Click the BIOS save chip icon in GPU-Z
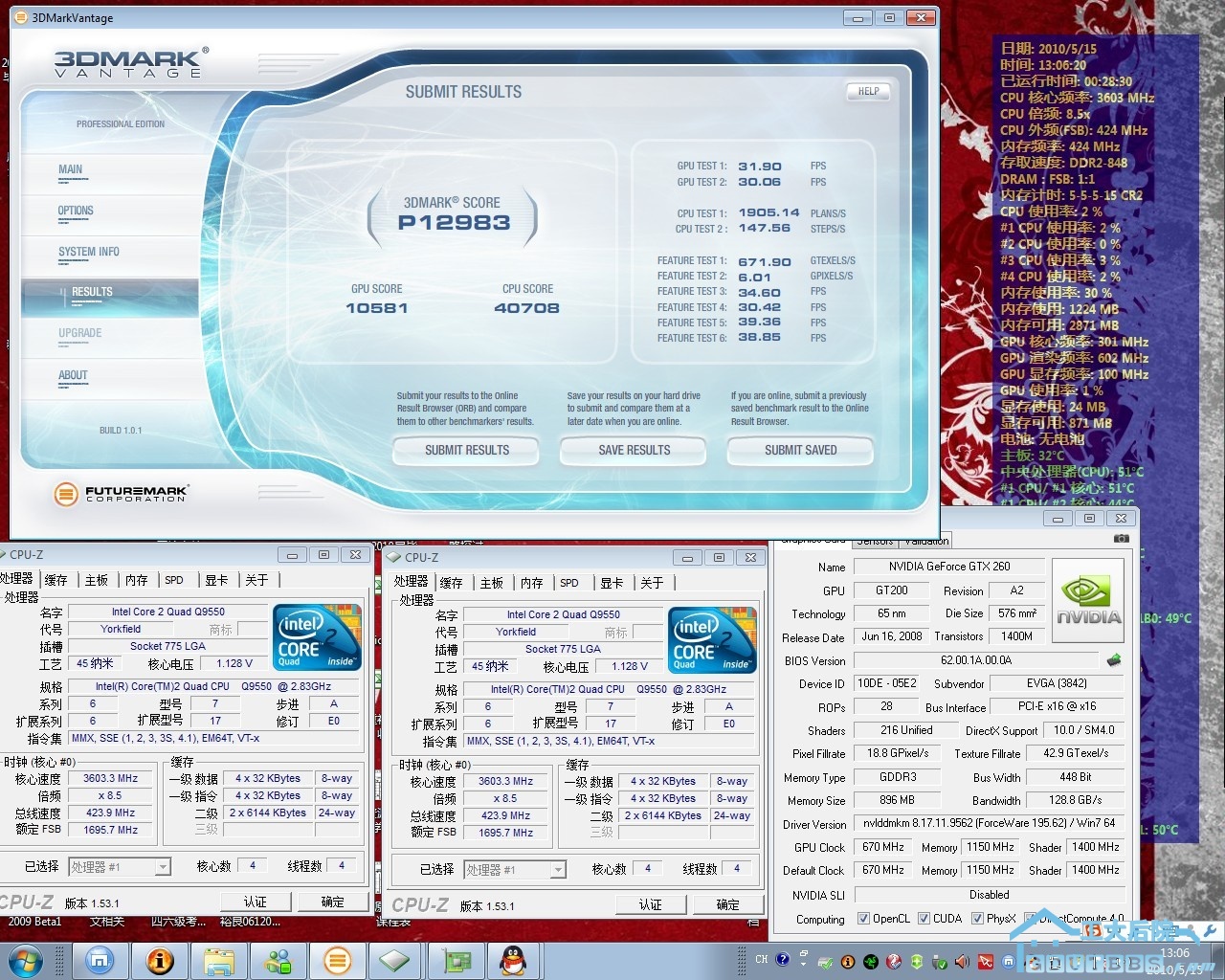 click(1114, 660)
